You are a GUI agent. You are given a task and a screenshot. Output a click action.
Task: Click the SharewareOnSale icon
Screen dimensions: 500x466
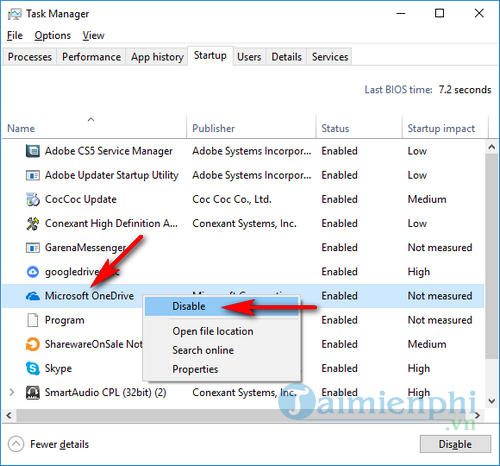(x=33, y=344)
